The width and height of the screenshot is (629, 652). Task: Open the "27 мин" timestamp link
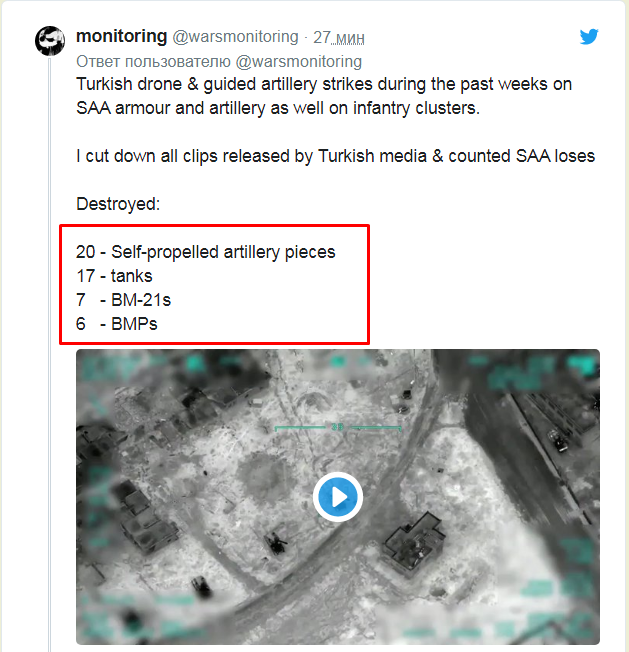(339, 37)
